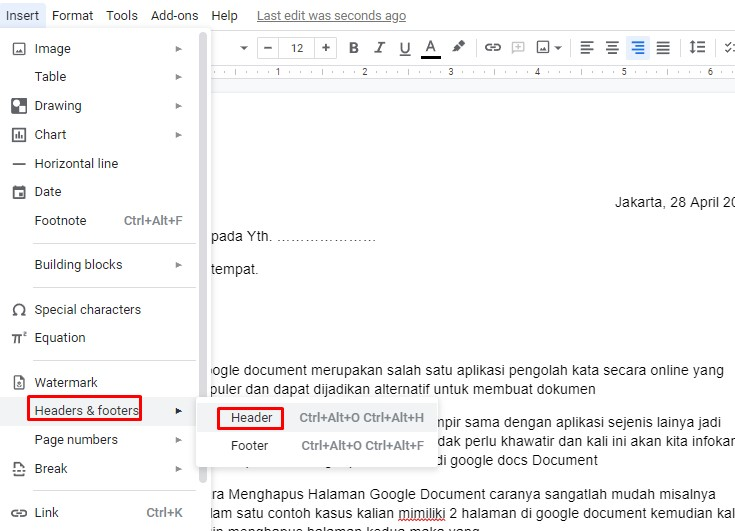Image resolution: width=735 pixels, height=531 pixels.
Task: Click the checklist toolbar icon
Action: 729,47
